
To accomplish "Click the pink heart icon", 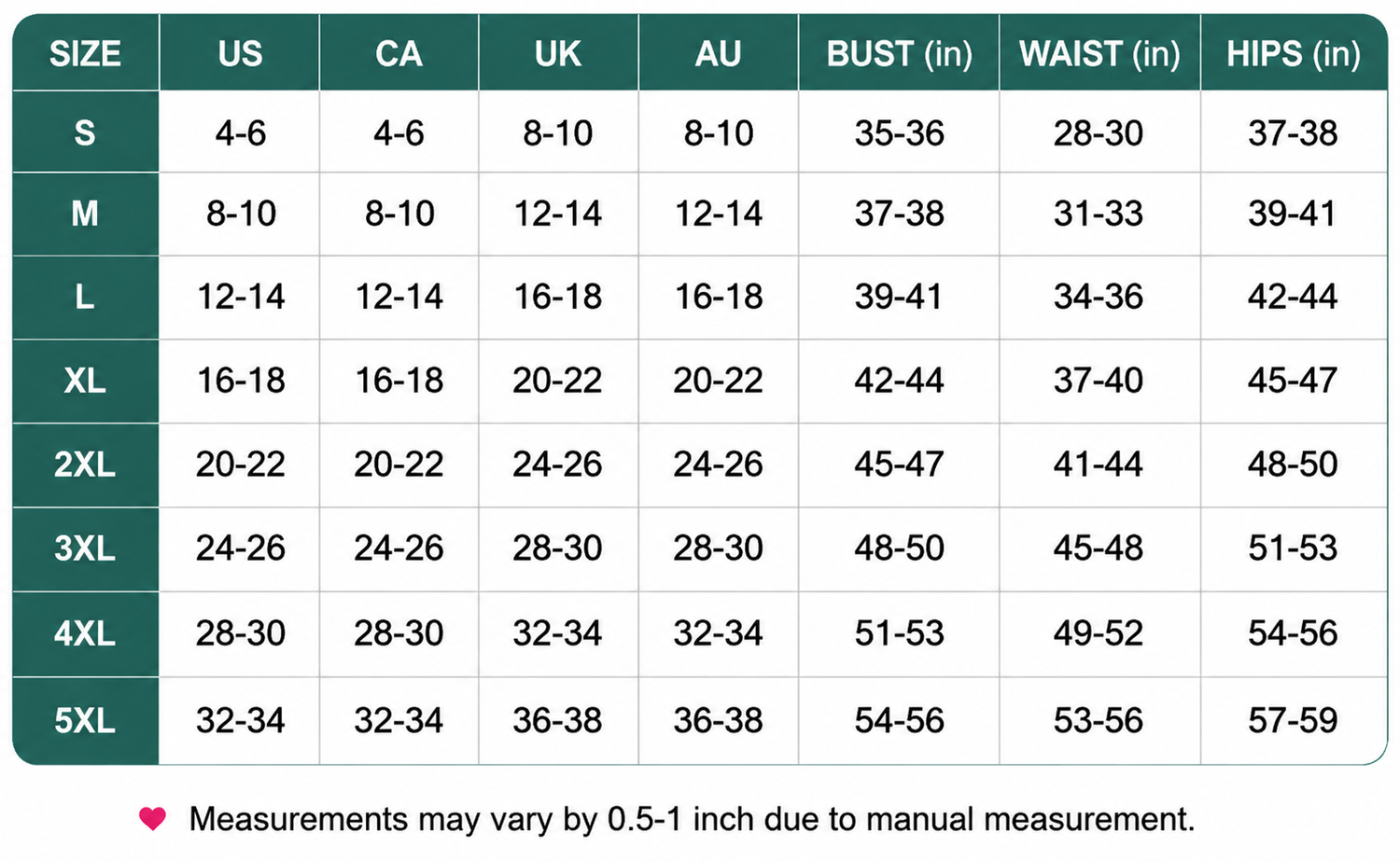I will pyautogui.click(x=152, y=819).
